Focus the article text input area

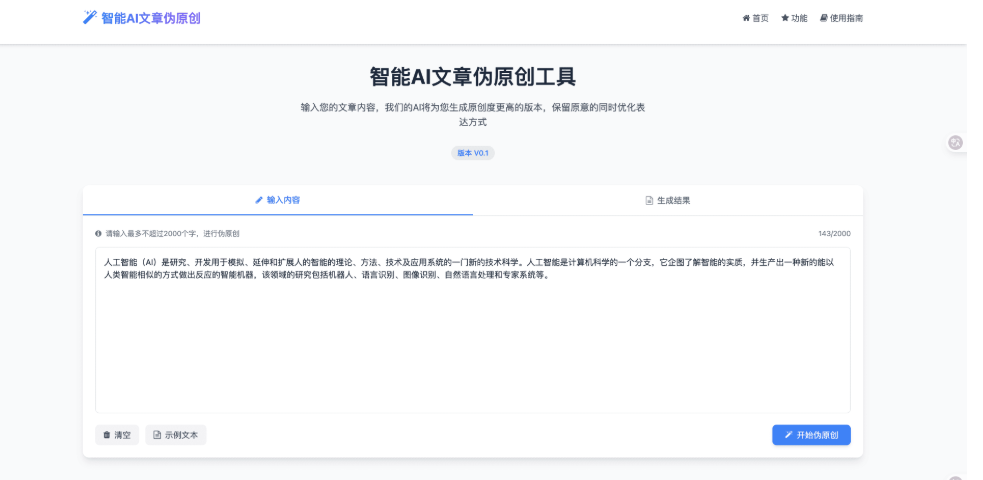(472, 340)
